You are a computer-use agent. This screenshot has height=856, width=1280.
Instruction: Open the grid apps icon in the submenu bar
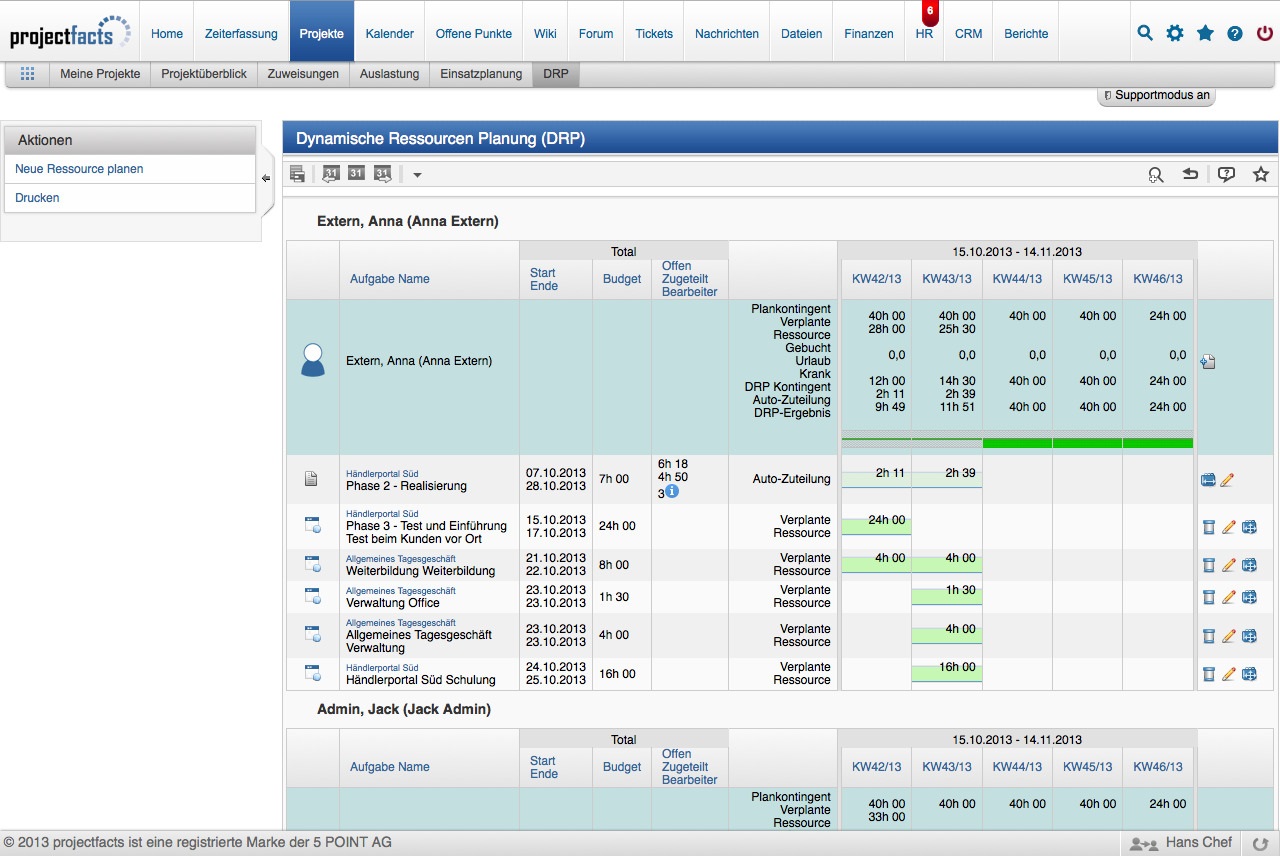pos(27,74)
